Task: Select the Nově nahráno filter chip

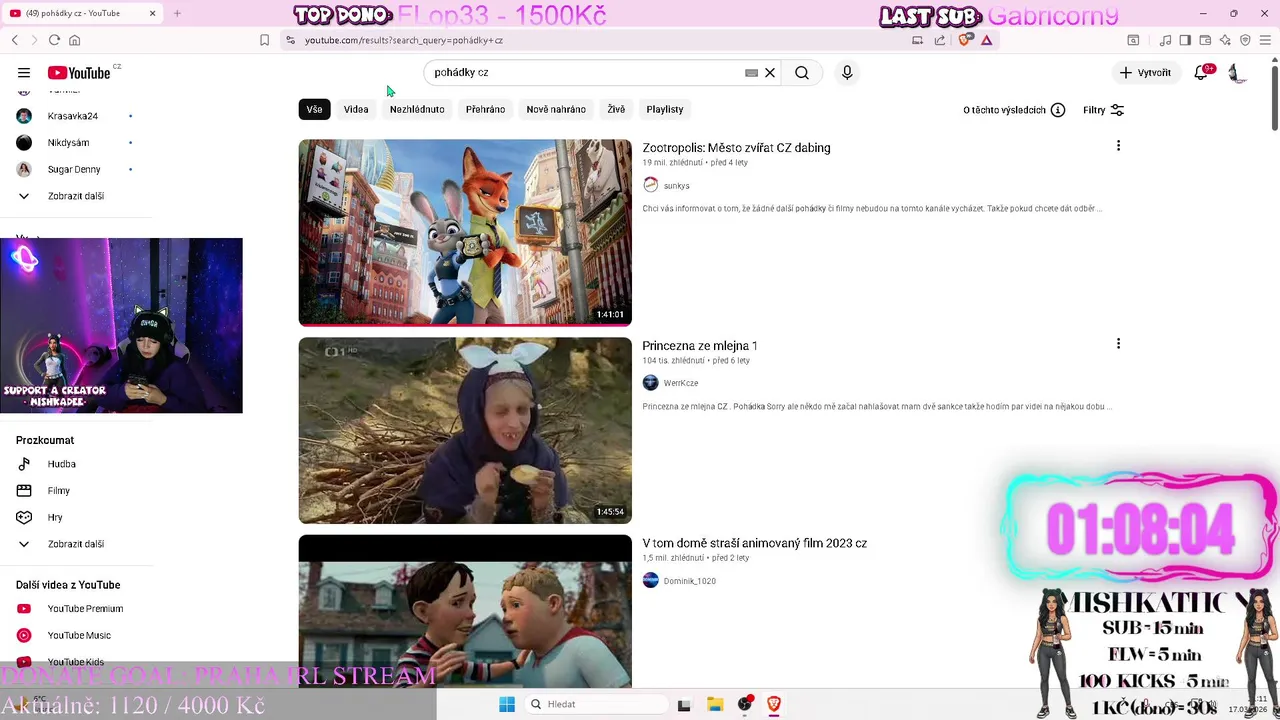Action: point(556,109)
